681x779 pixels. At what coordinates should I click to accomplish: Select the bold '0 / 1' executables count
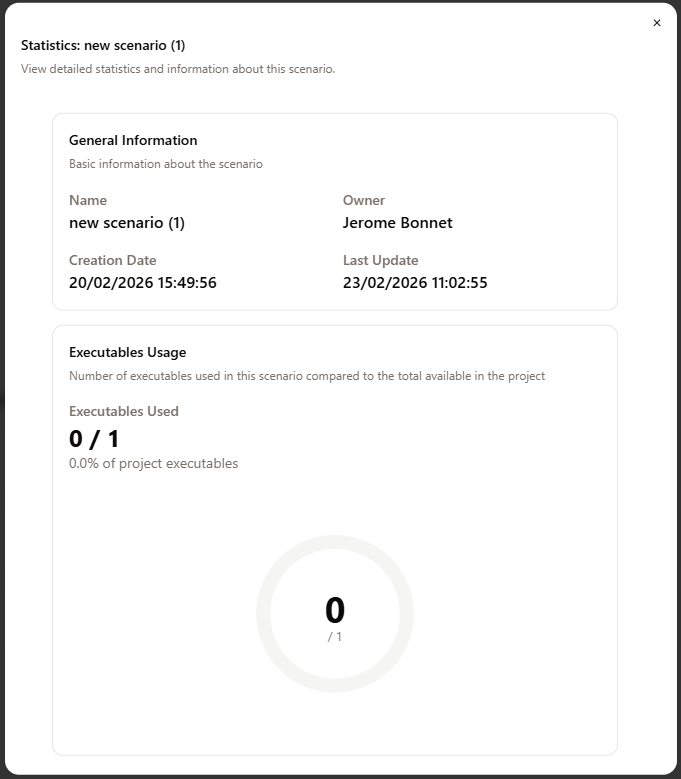(94, 439)
